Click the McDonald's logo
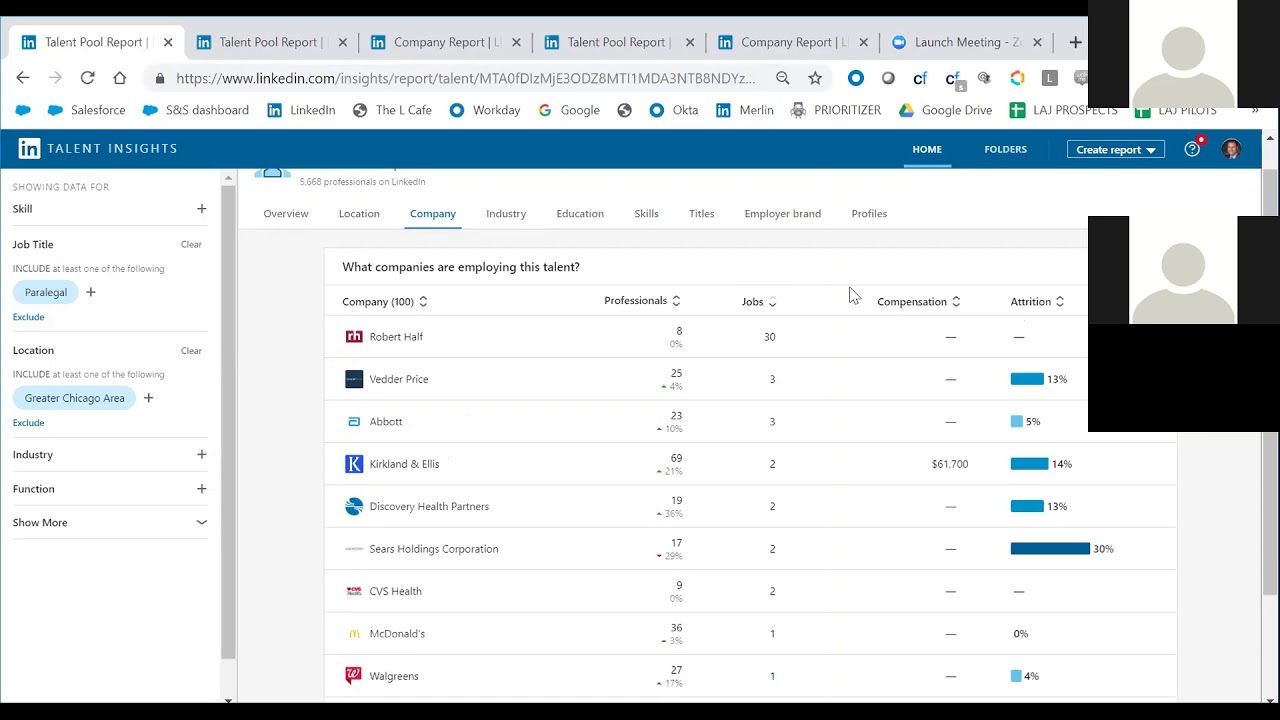Image resolution: width=1280 pixels, height=720 pixels. (x=354, y=634)
